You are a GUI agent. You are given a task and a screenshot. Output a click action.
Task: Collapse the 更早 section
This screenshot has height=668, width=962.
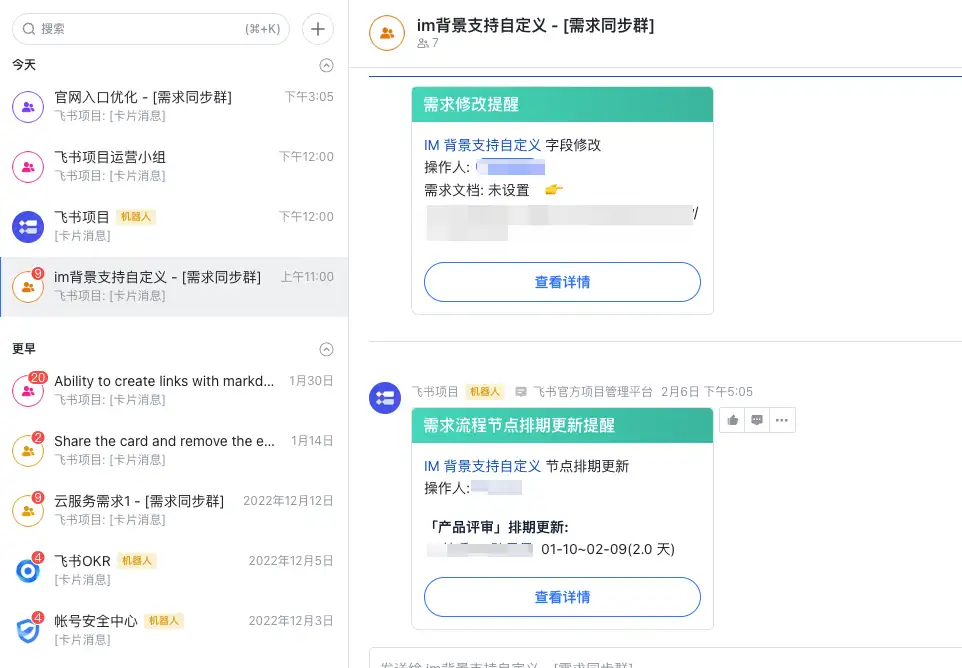pos(326,350)
